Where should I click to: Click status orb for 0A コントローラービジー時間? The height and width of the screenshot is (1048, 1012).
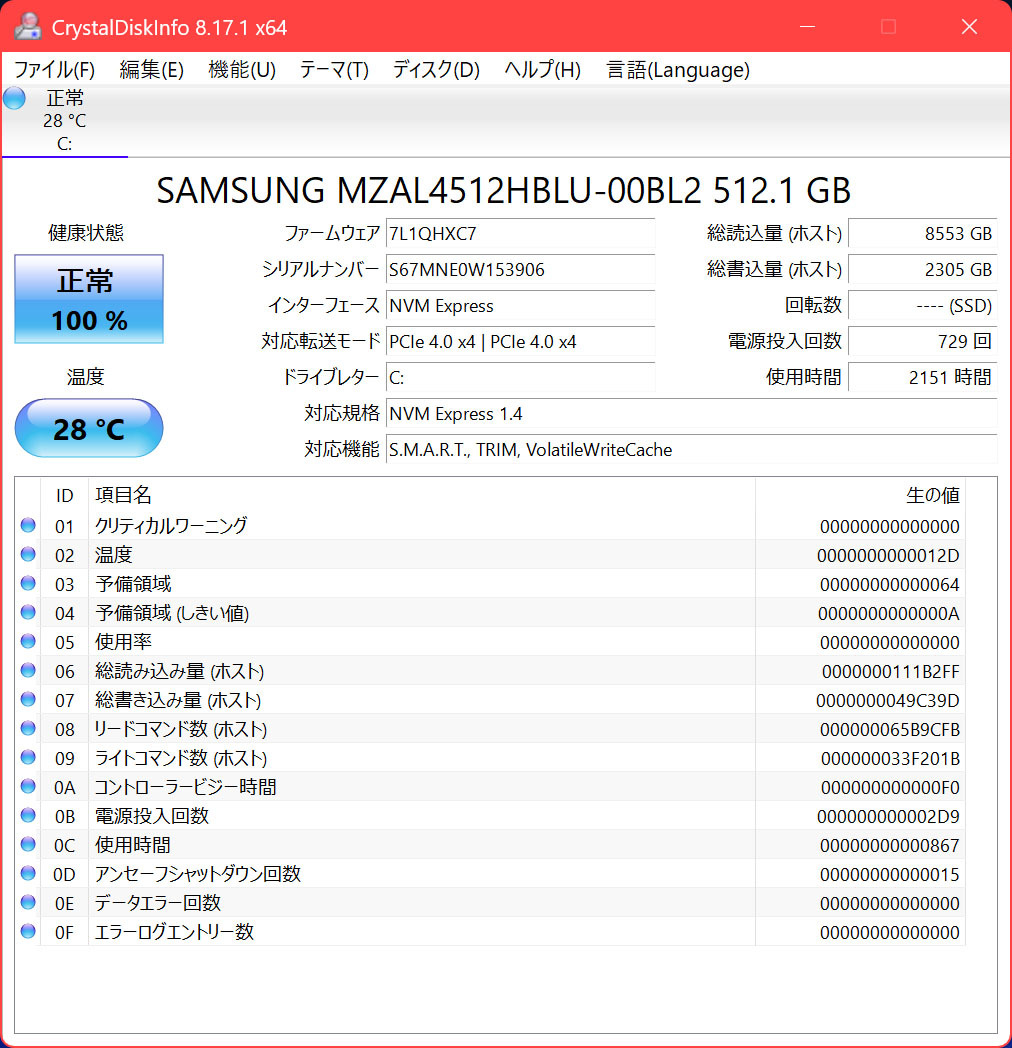pyautogui.click(x=28, y=786)
